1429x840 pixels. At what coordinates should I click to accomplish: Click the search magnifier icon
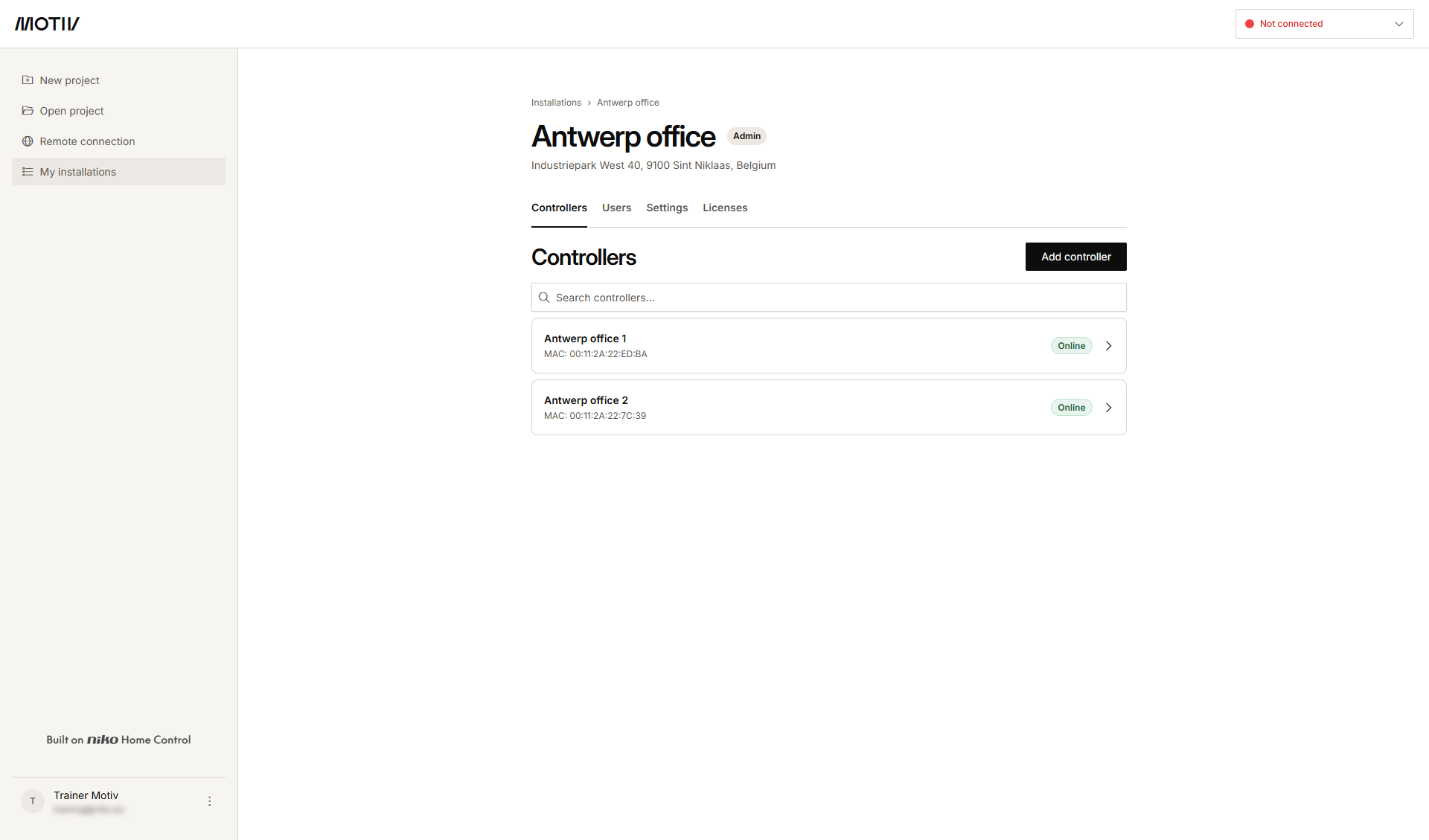(544, 298)
